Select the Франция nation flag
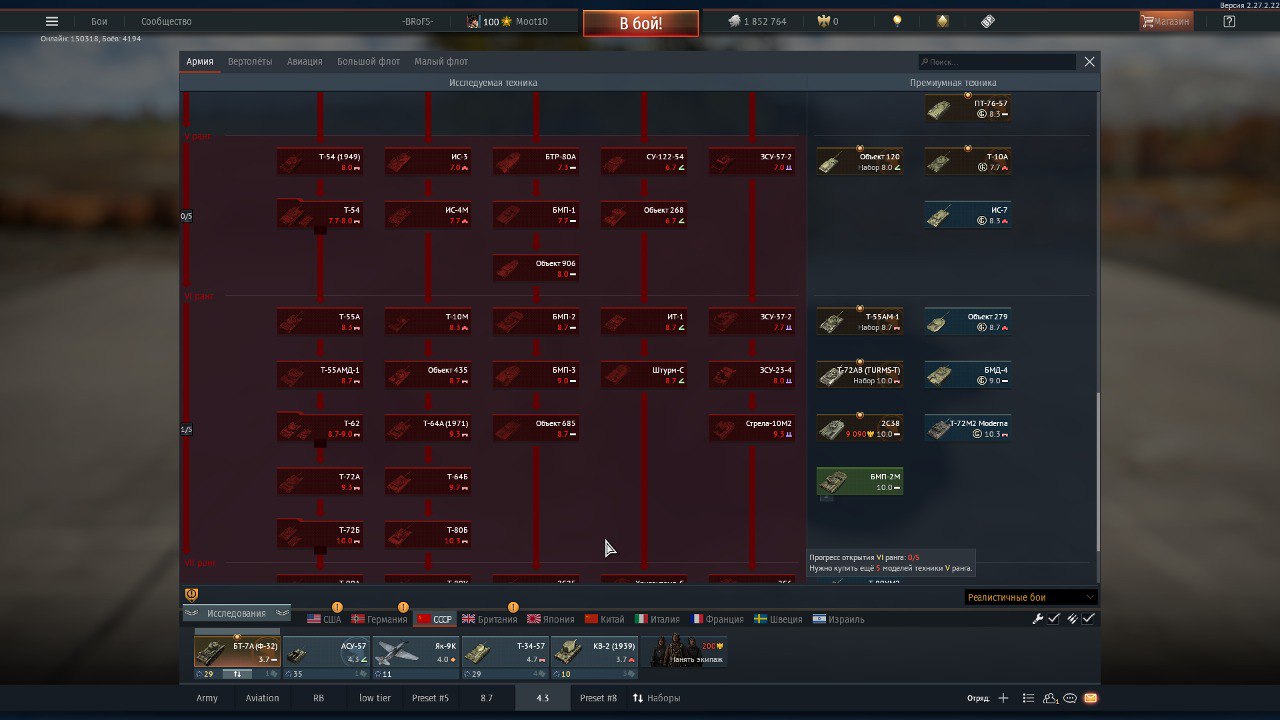Viewport: 1280px width, 720px height. [x=717, y=619]
